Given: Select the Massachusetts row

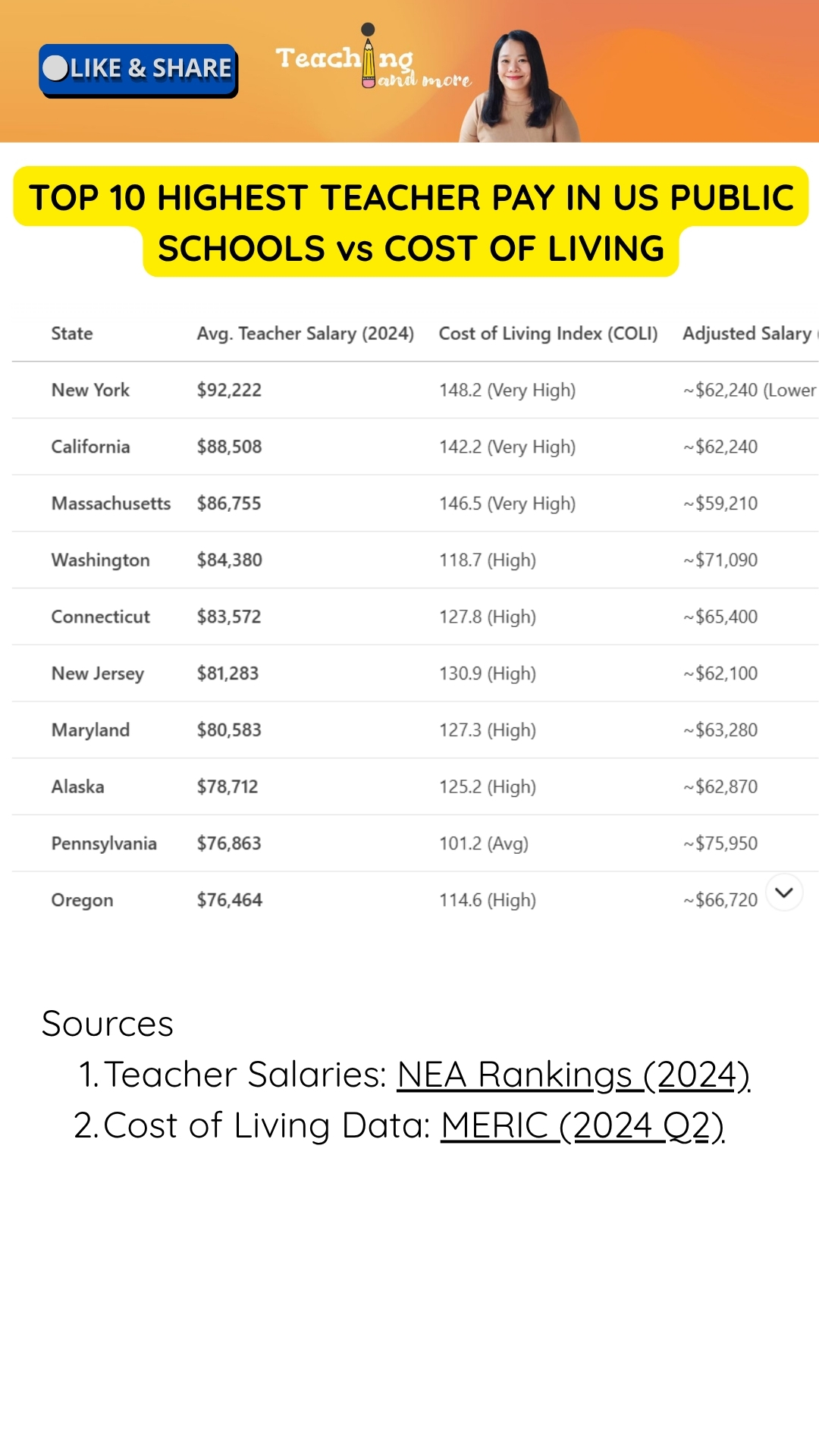Looking at the screenshot, I should pos(416,504).
